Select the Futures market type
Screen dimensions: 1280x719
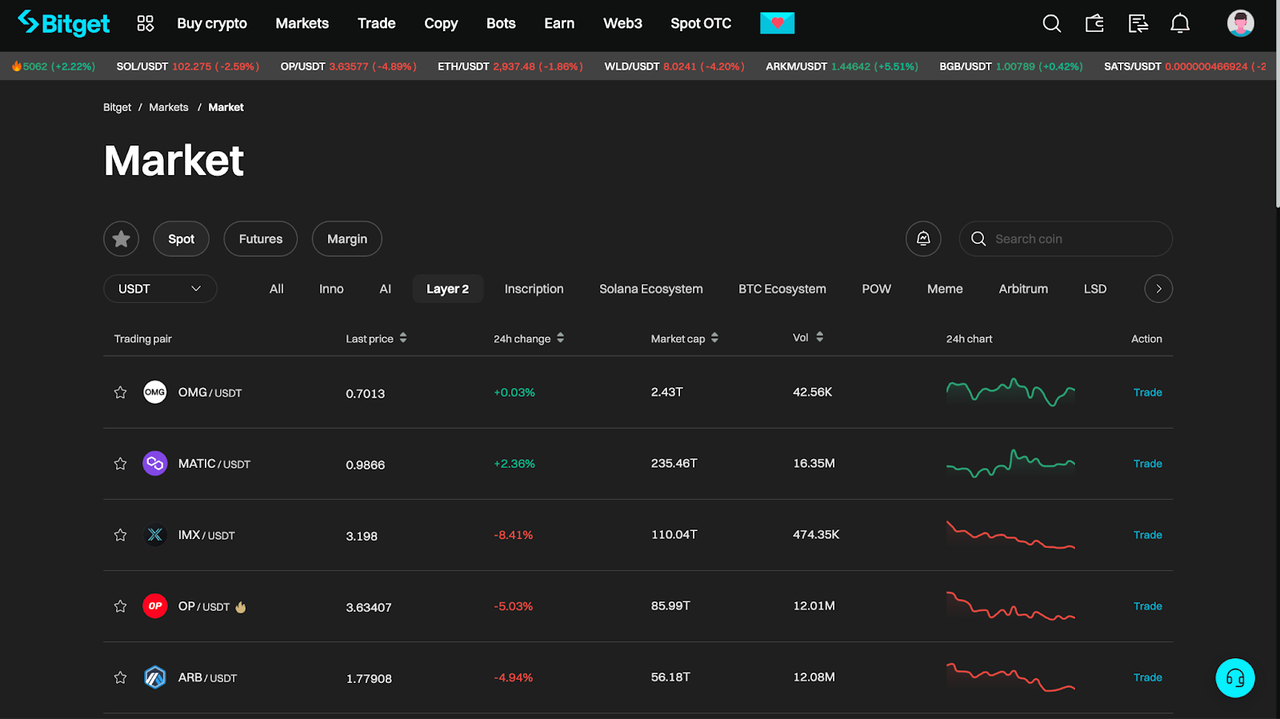coord(261,239)
